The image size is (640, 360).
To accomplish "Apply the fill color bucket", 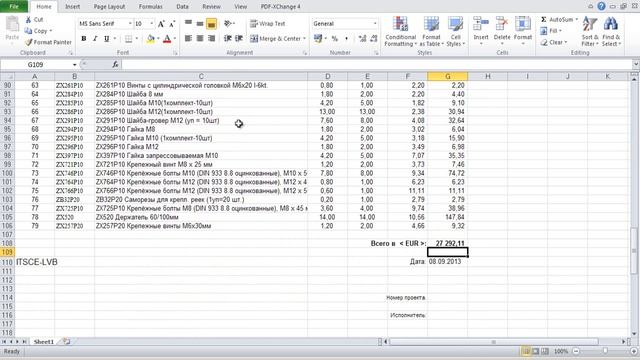I will [x=151, y=39].
